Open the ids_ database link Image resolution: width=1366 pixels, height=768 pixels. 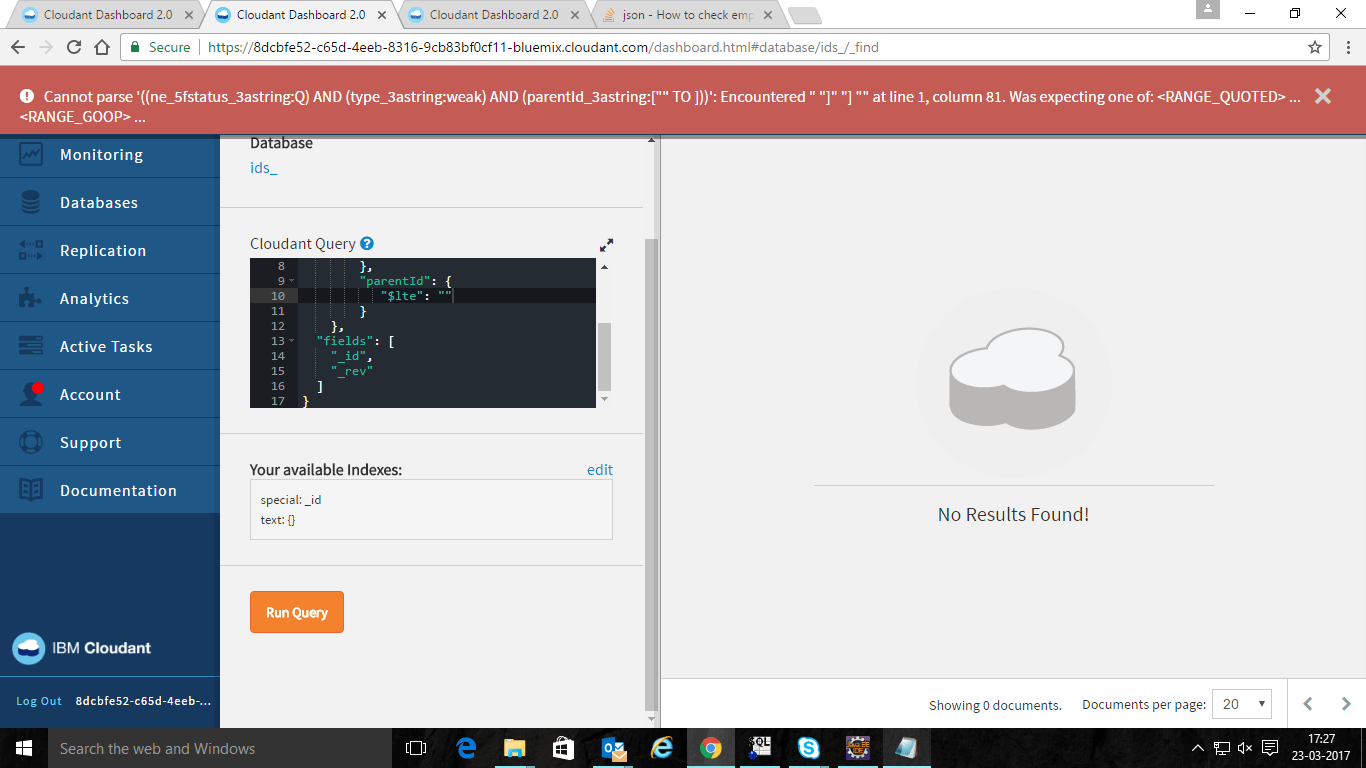pyautogui.click(x=263, y=168)
